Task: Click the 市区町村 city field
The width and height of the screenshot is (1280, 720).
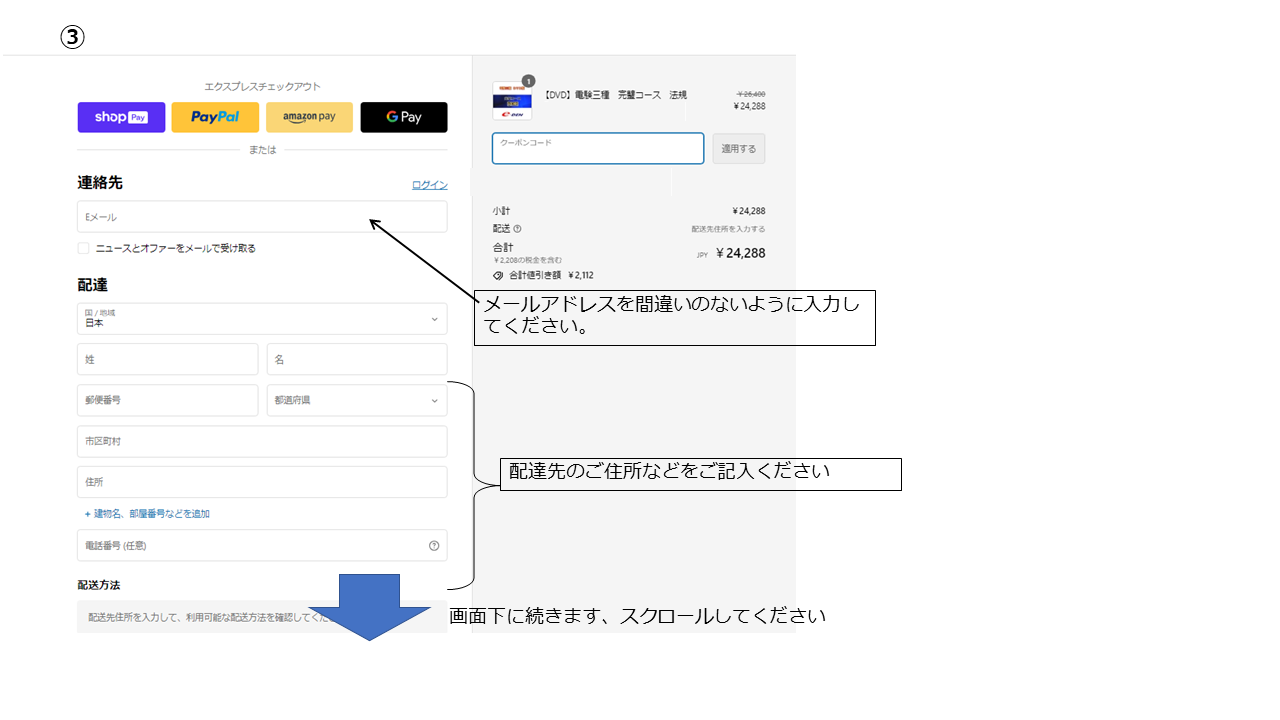Action: (x=262, y=441)
